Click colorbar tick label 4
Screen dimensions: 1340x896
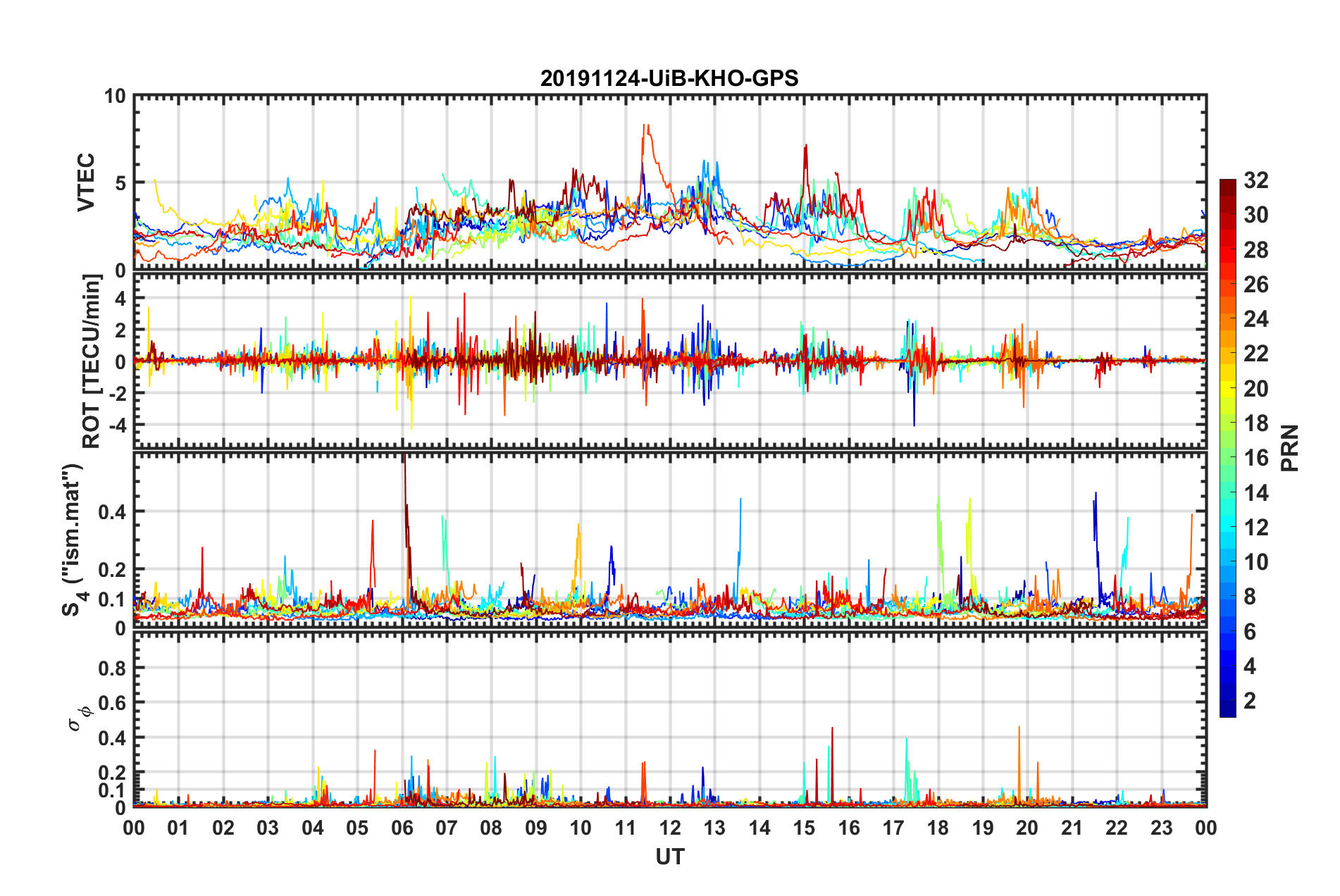click(1250, 666)
